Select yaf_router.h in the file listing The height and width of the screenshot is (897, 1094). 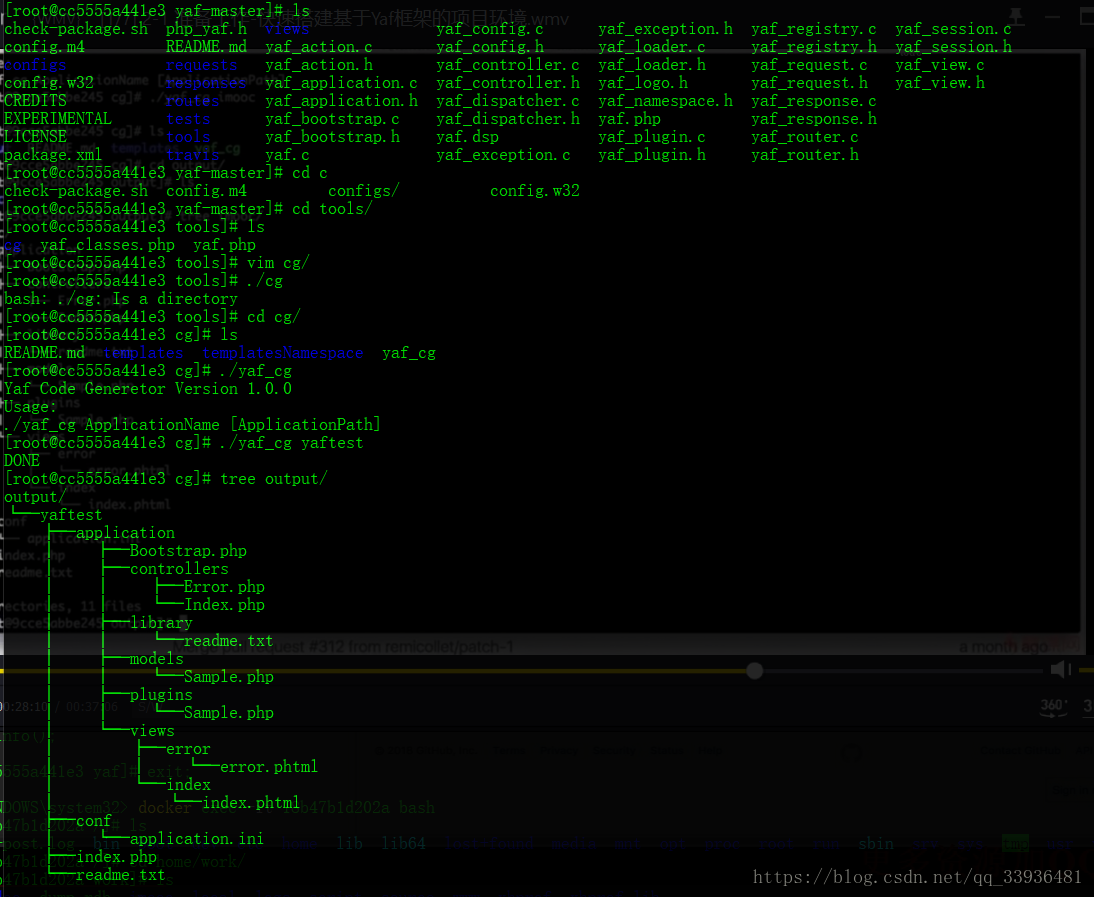point(805,155)
